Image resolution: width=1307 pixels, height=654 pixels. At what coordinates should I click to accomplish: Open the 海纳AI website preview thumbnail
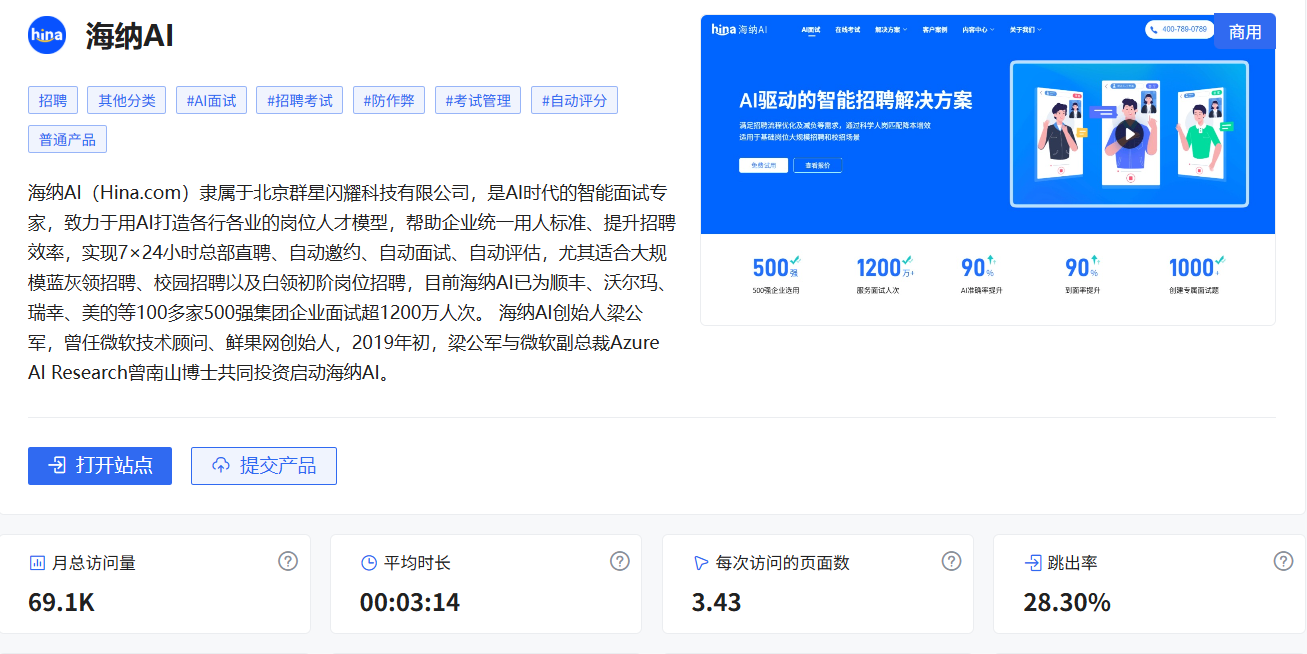tap(988, 170)
